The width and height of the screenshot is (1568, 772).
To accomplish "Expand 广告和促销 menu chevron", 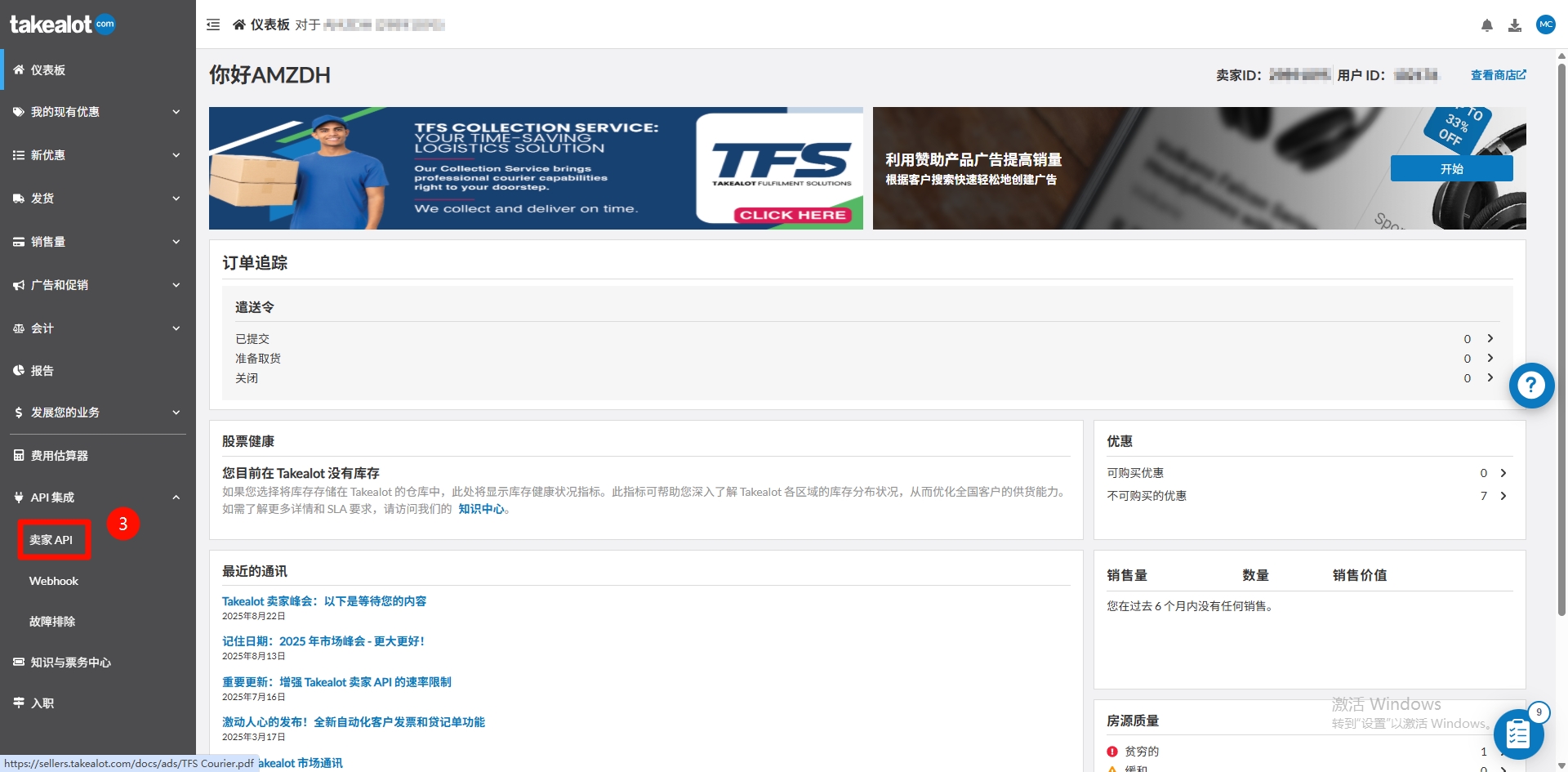I will click(x=176, y=285).
